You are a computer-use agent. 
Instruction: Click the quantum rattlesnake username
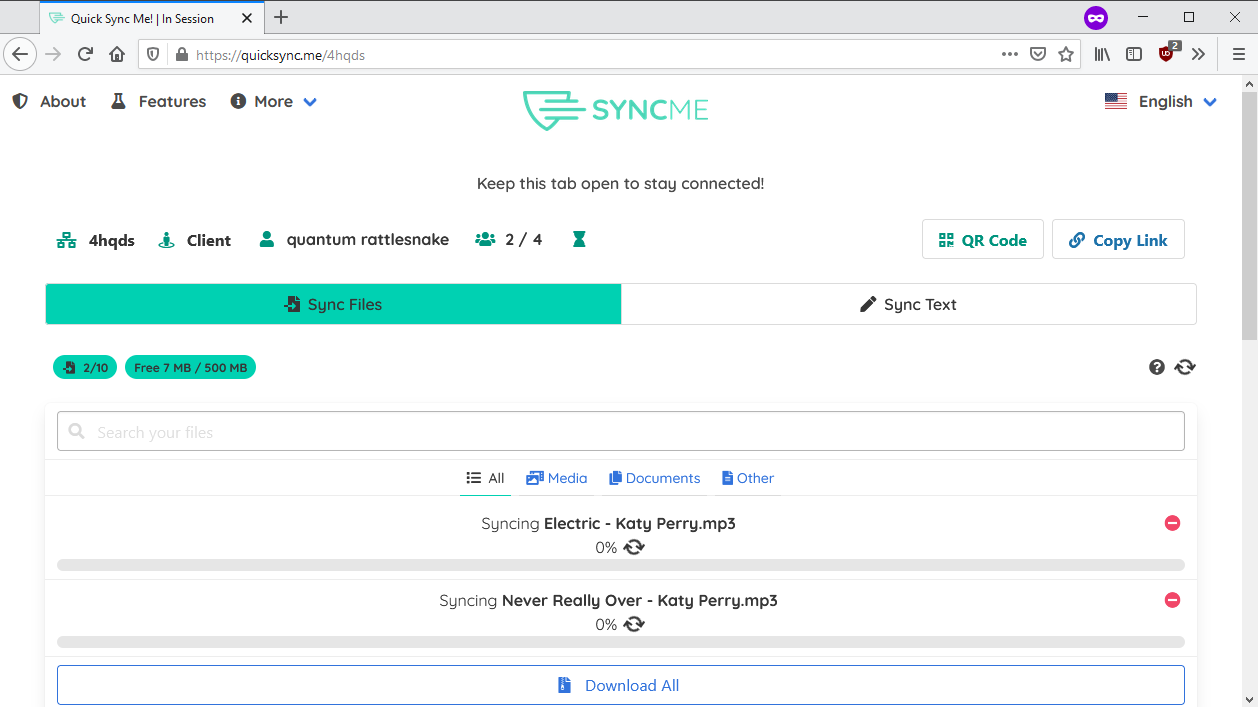354,240
